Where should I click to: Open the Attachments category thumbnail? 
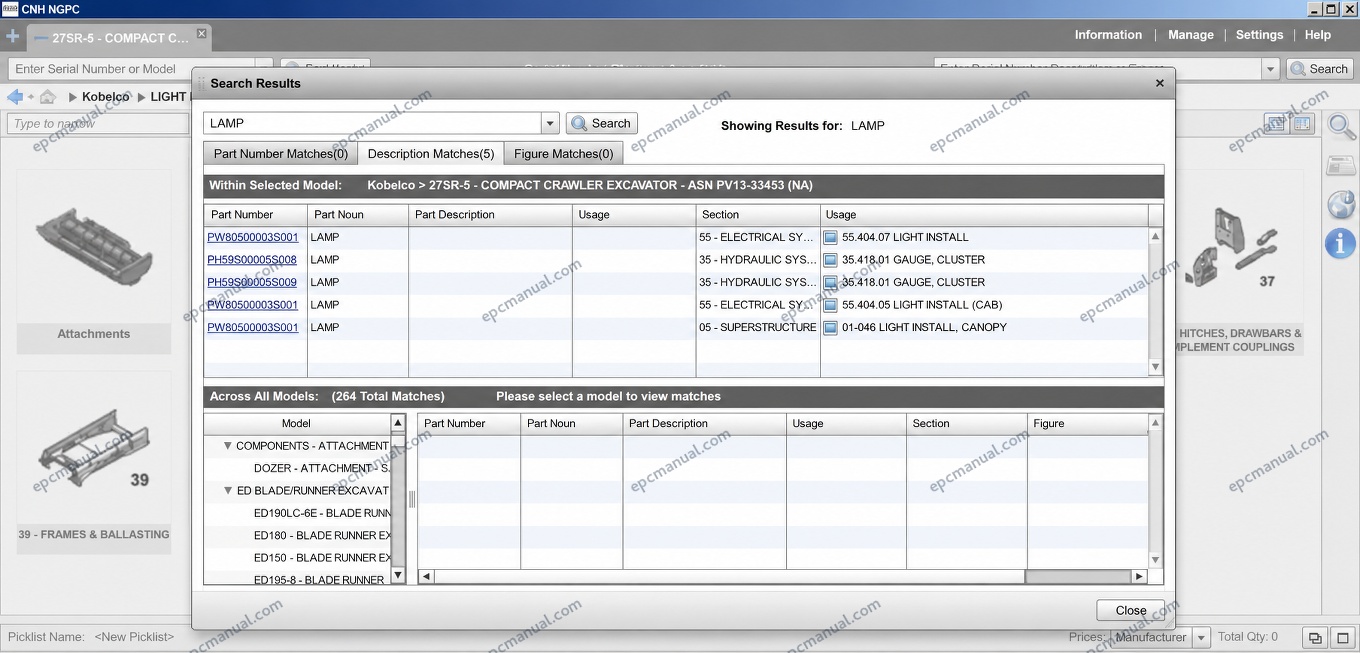click(93, 263)
